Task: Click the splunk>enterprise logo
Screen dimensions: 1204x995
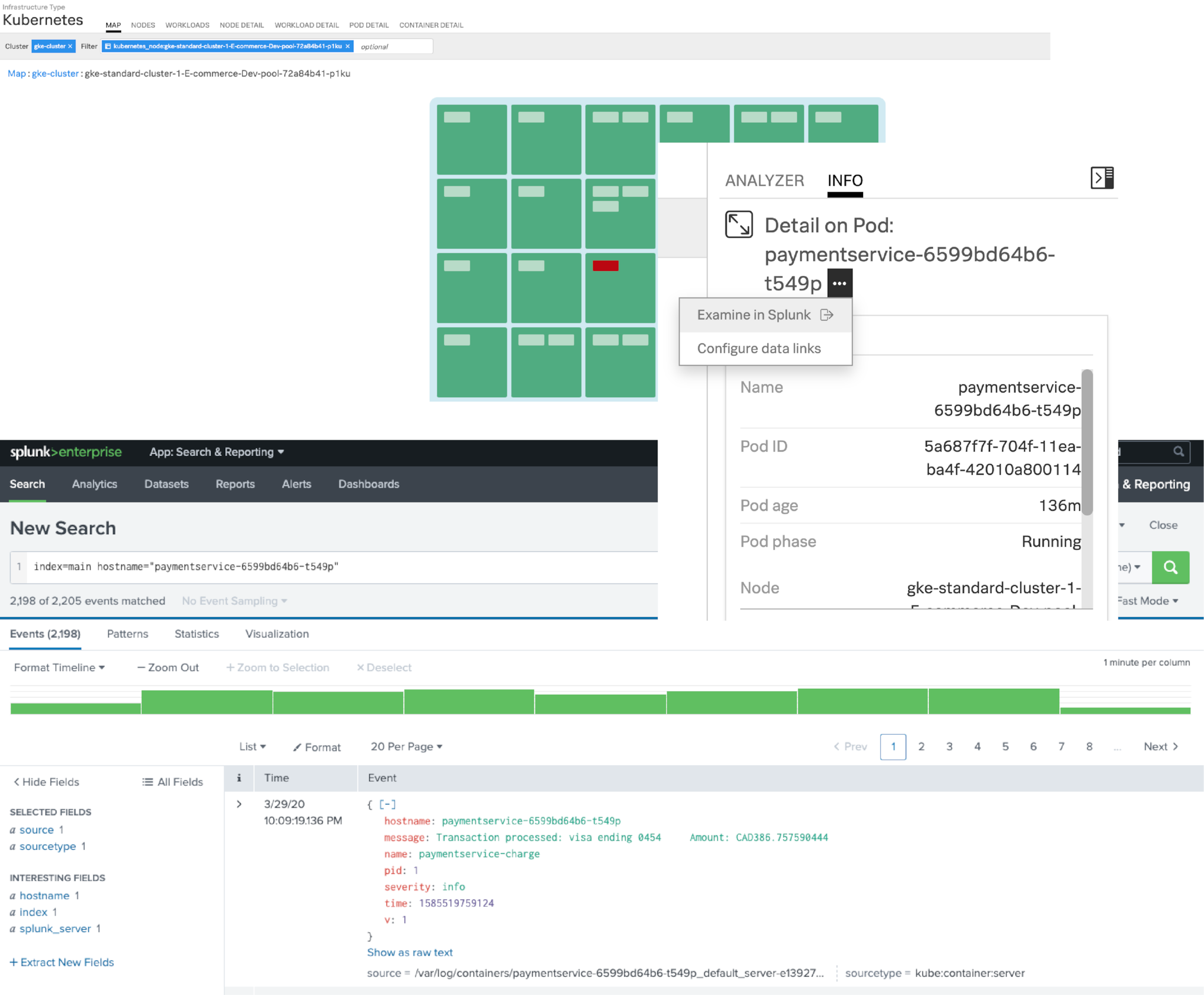Action: click(x=66, y=452)
